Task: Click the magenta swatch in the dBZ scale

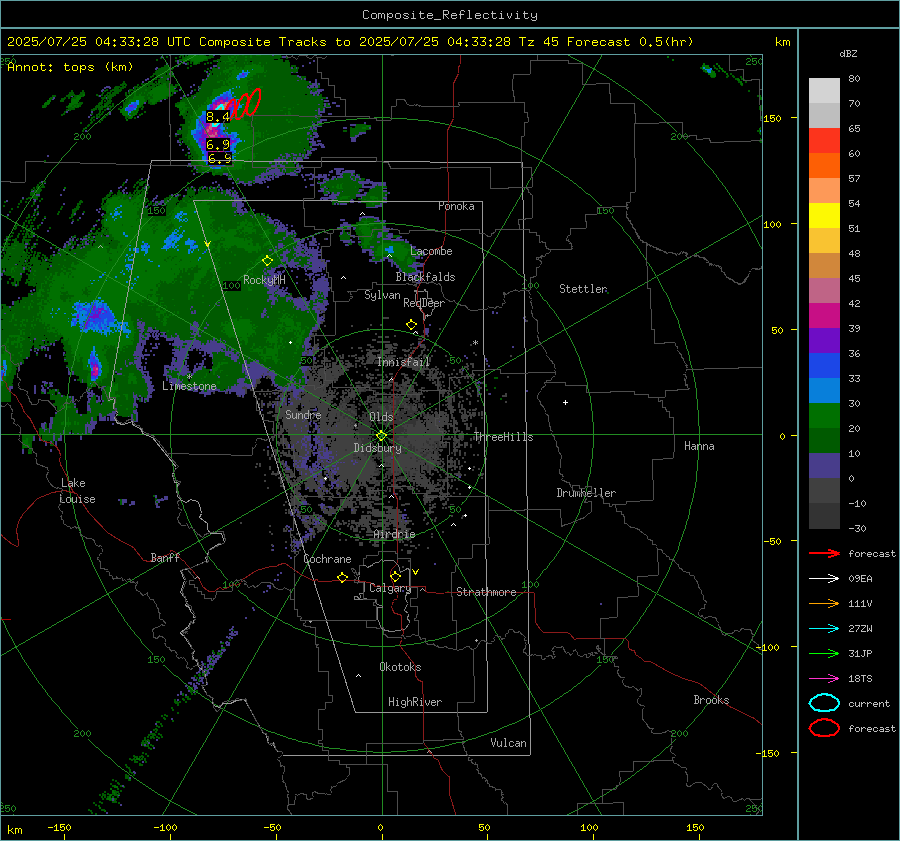Action: 824,315
